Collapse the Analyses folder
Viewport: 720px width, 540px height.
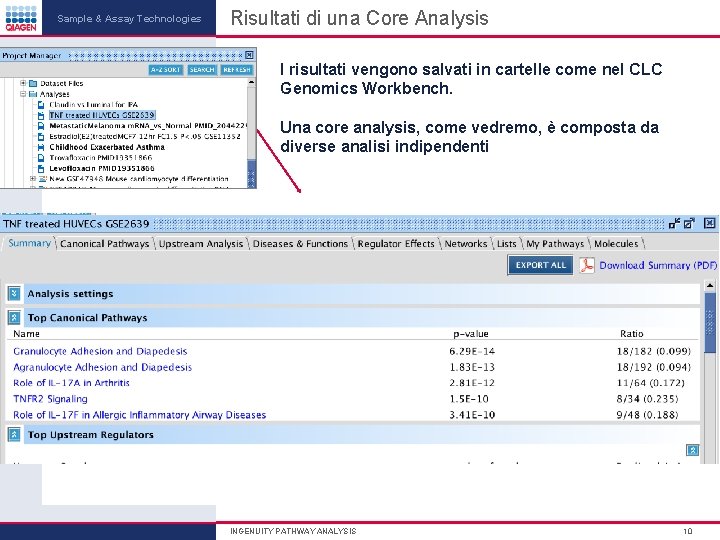pyautogui.click(x=23, y=94)
